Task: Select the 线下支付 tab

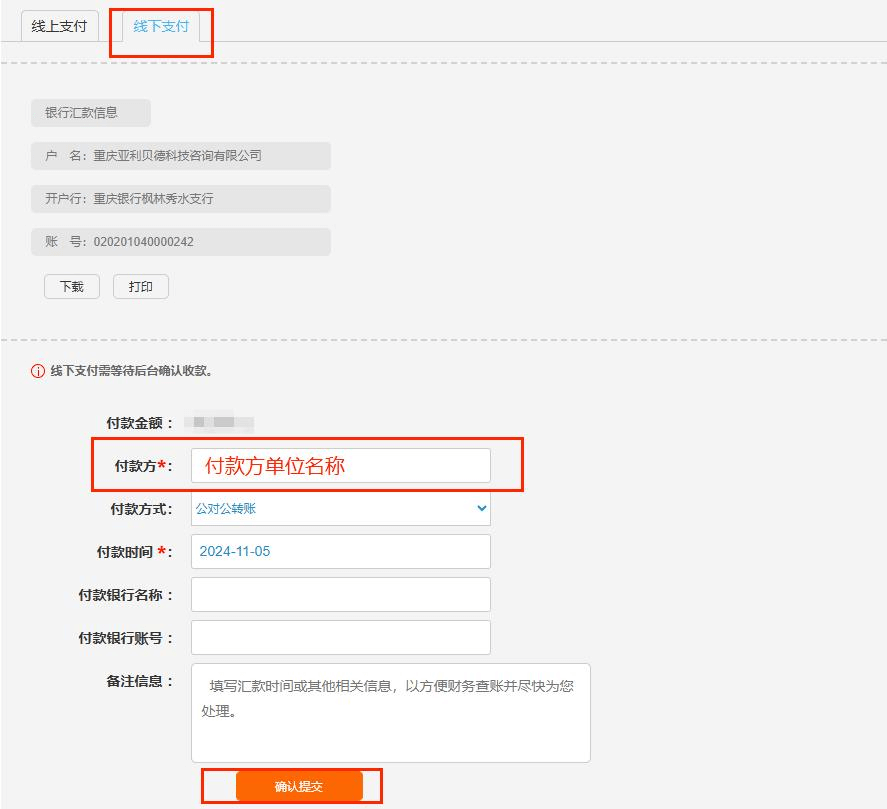Action: tap(161, 26)
